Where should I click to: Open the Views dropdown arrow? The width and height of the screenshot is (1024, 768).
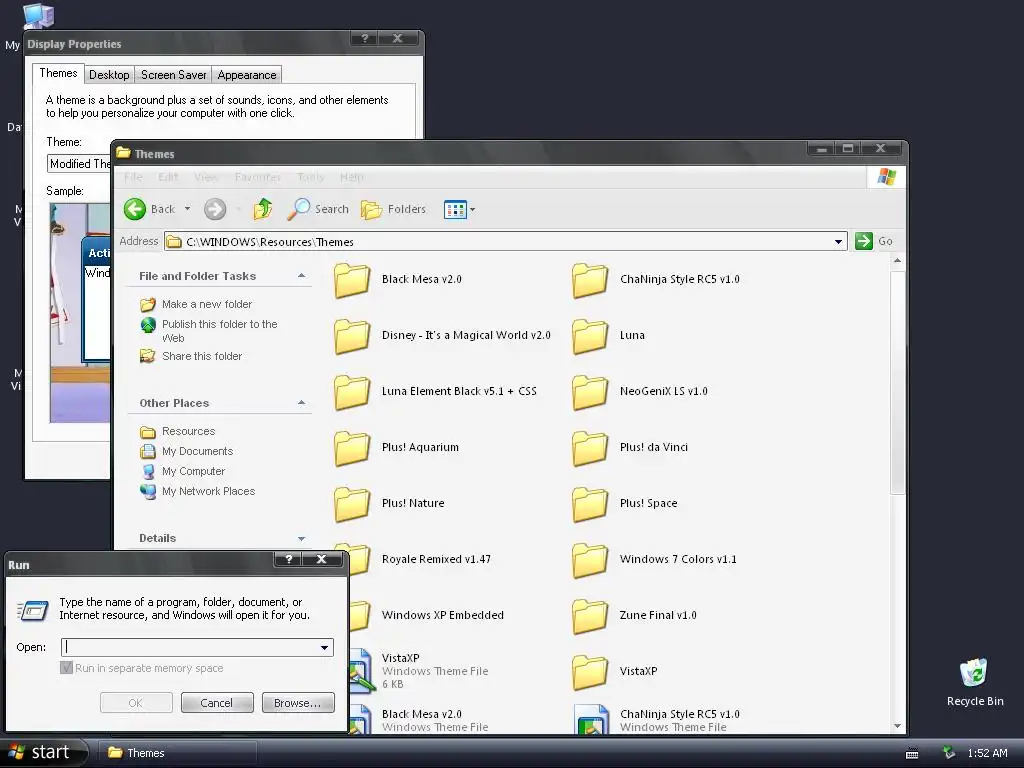472,210
